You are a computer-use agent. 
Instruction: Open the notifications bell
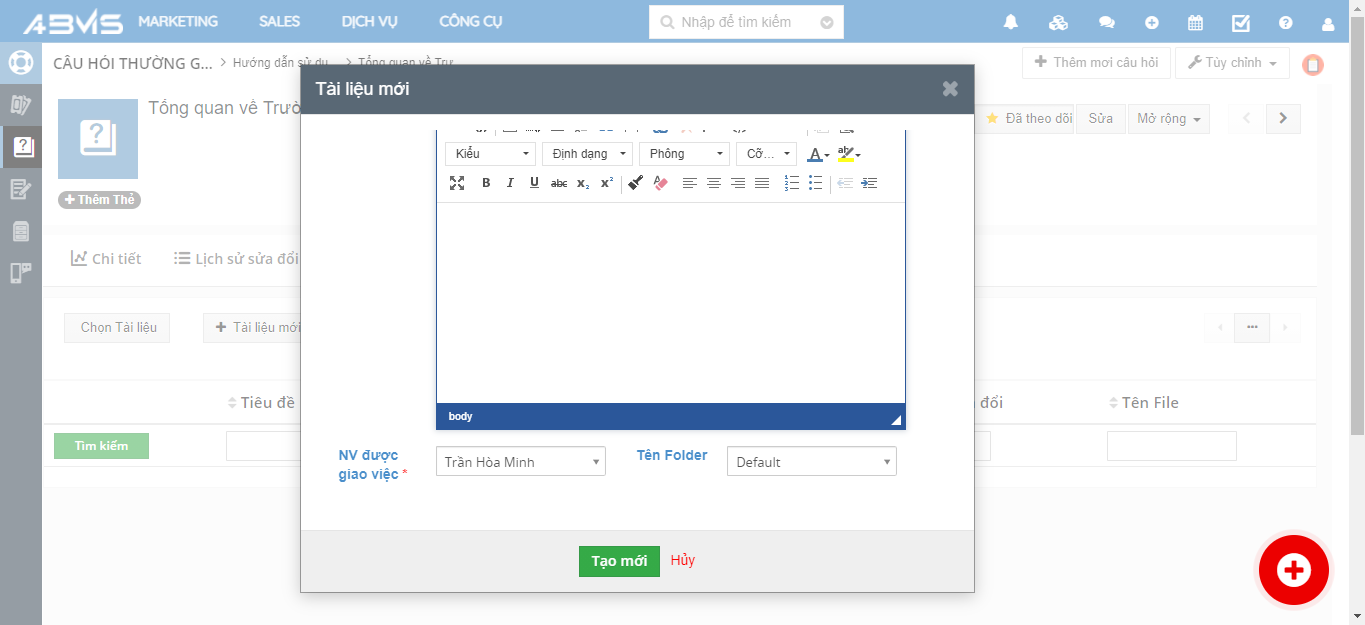(x=1011, y=22)
